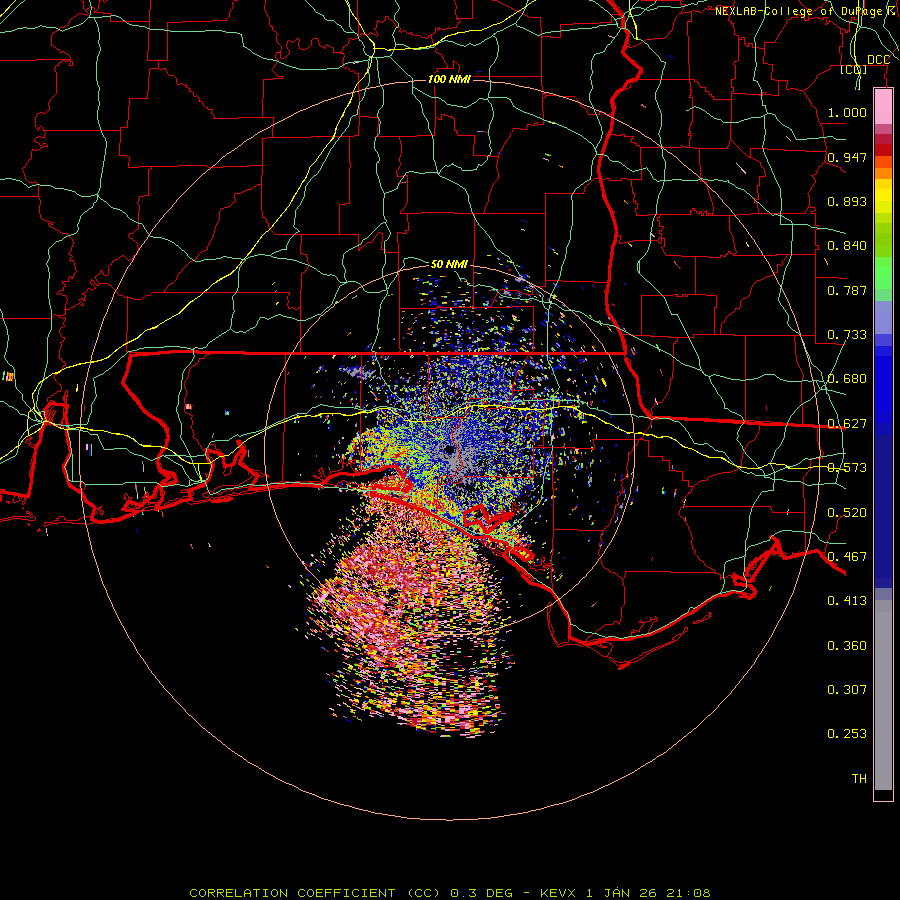Click the 0.680 color scale value
This screenshot has width=900, height=900.
click(x=847, y=379)
